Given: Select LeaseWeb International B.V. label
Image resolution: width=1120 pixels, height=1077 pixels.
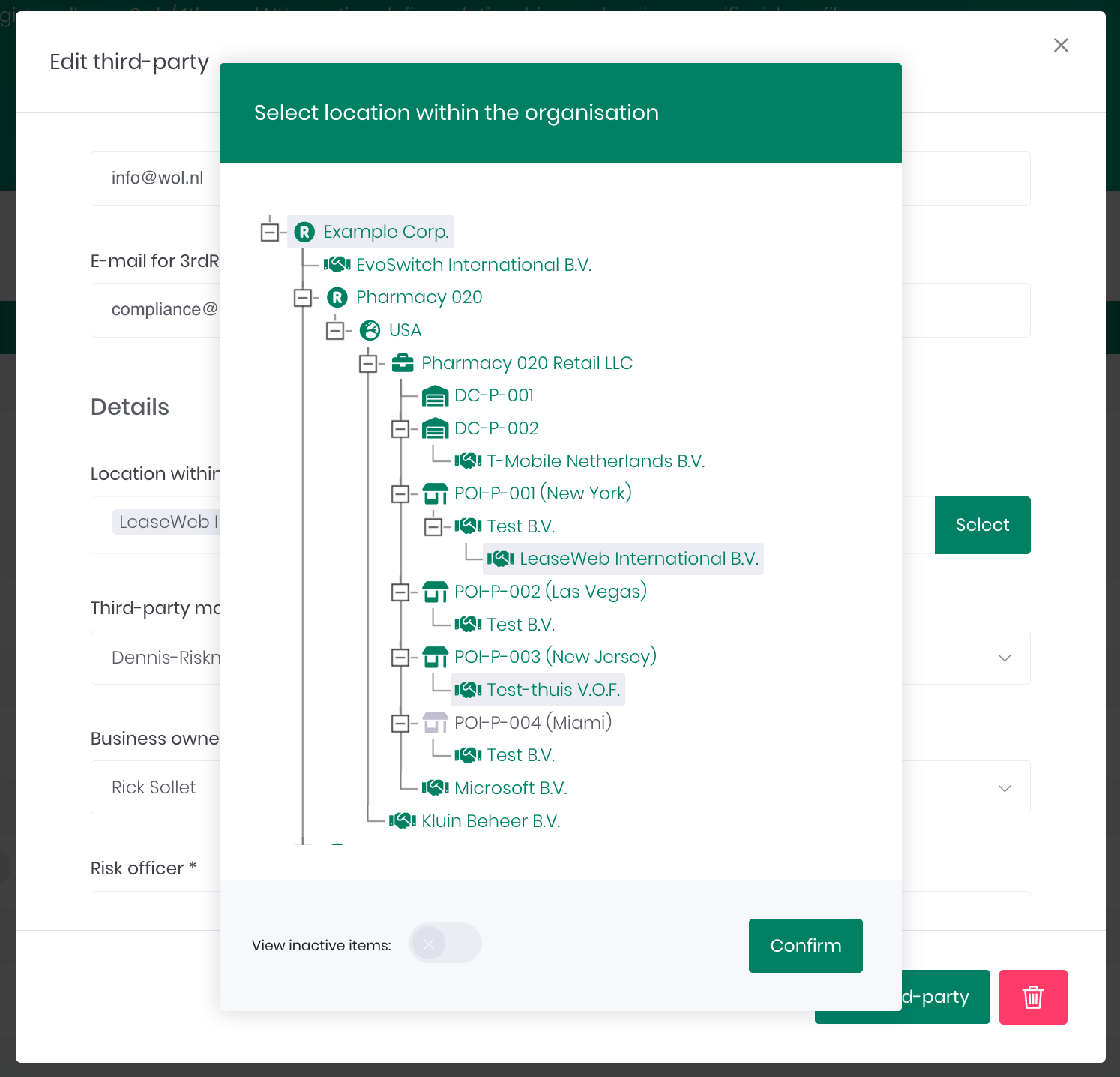Looking at the screenshot, I should point(639,559).
